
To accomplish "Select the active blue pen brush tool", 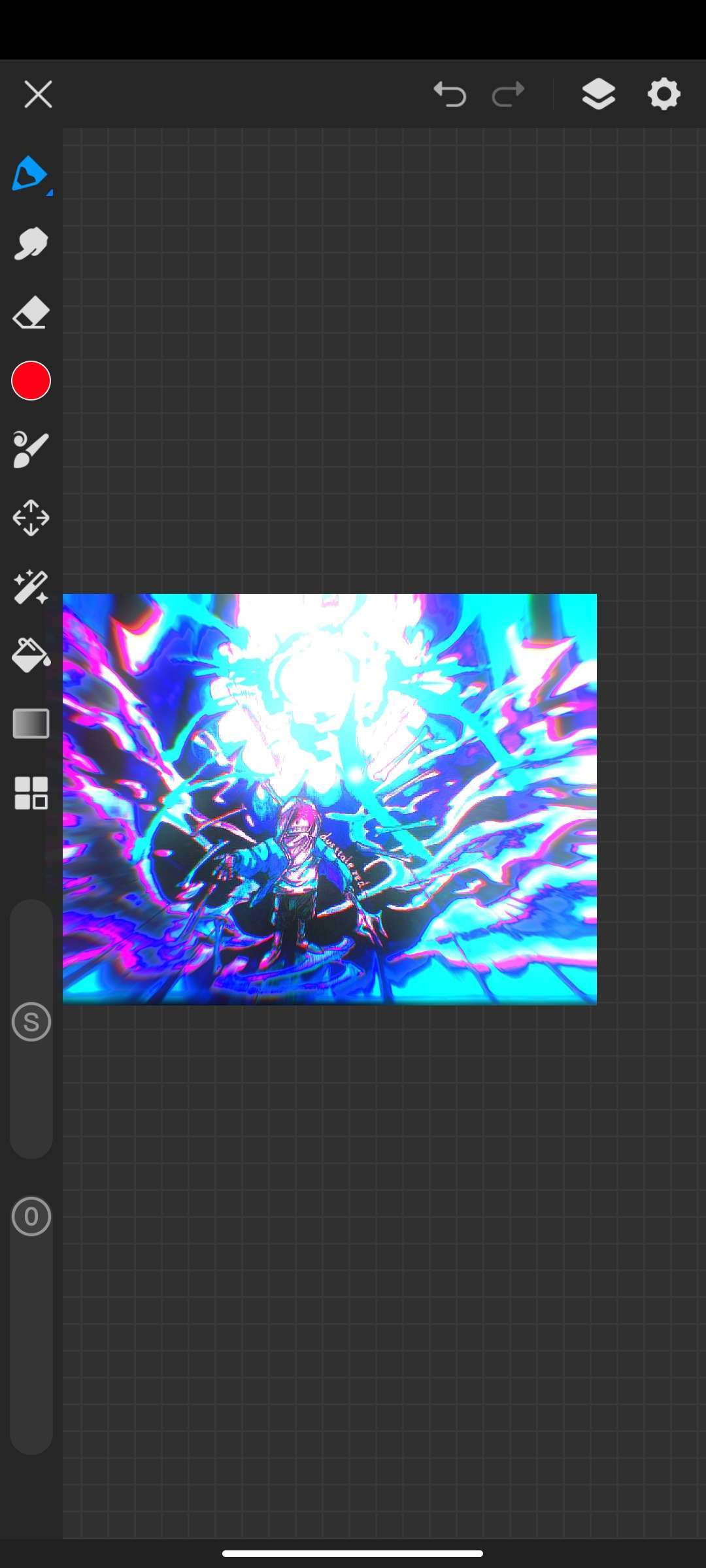I will [29, 174].
